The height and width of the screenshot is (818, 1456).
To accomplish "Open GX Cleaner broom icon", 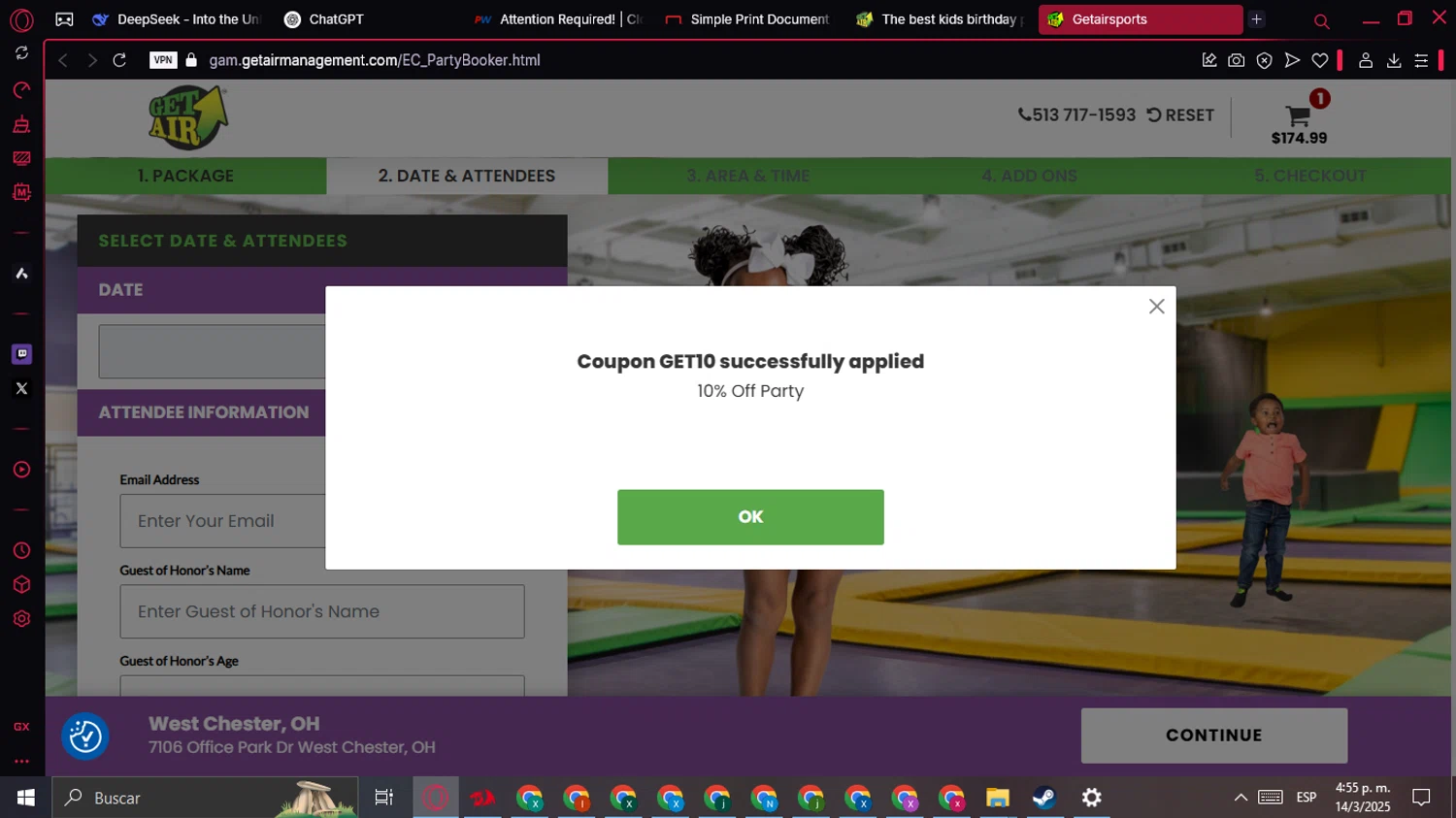I will coord(21,124).
